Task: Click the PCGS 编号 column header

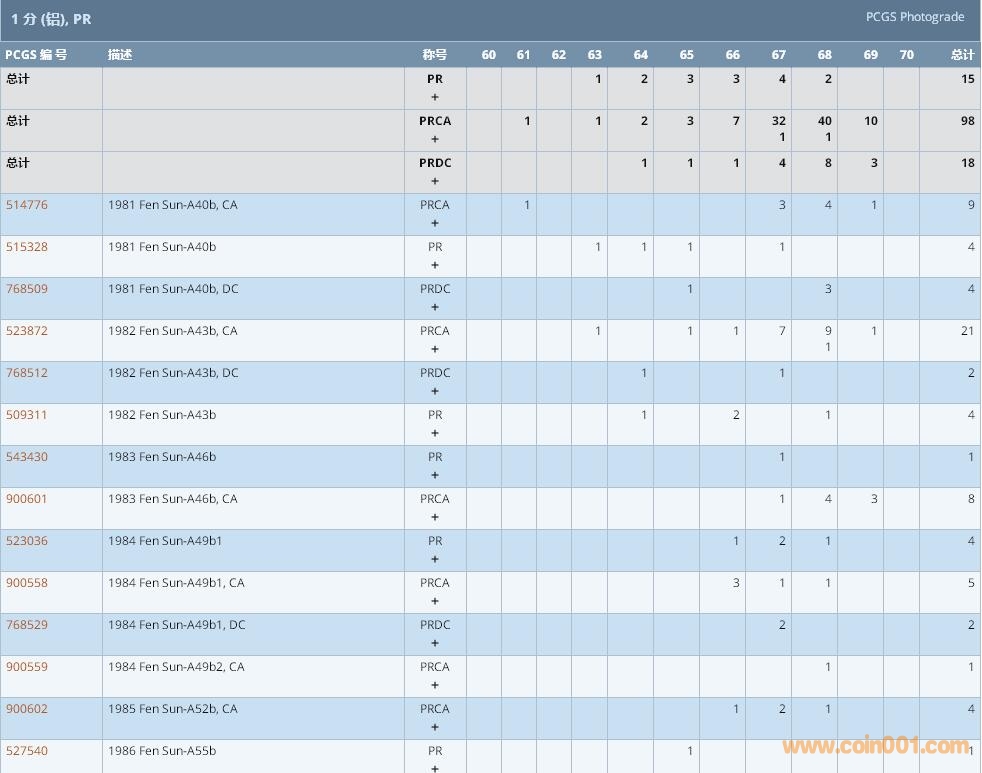Action: coord(36,55)
